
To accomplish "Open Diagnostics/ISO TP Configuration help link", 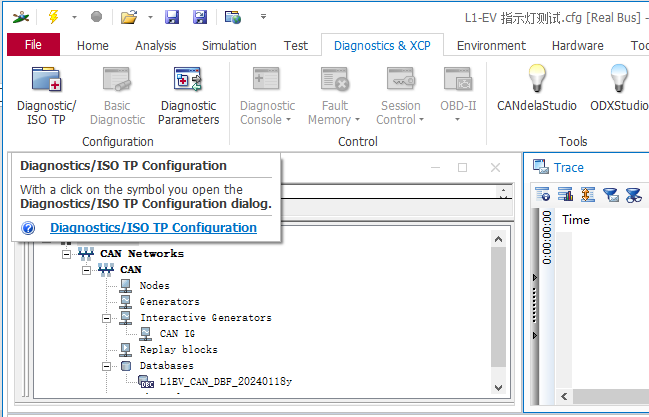I will (154, 227).
